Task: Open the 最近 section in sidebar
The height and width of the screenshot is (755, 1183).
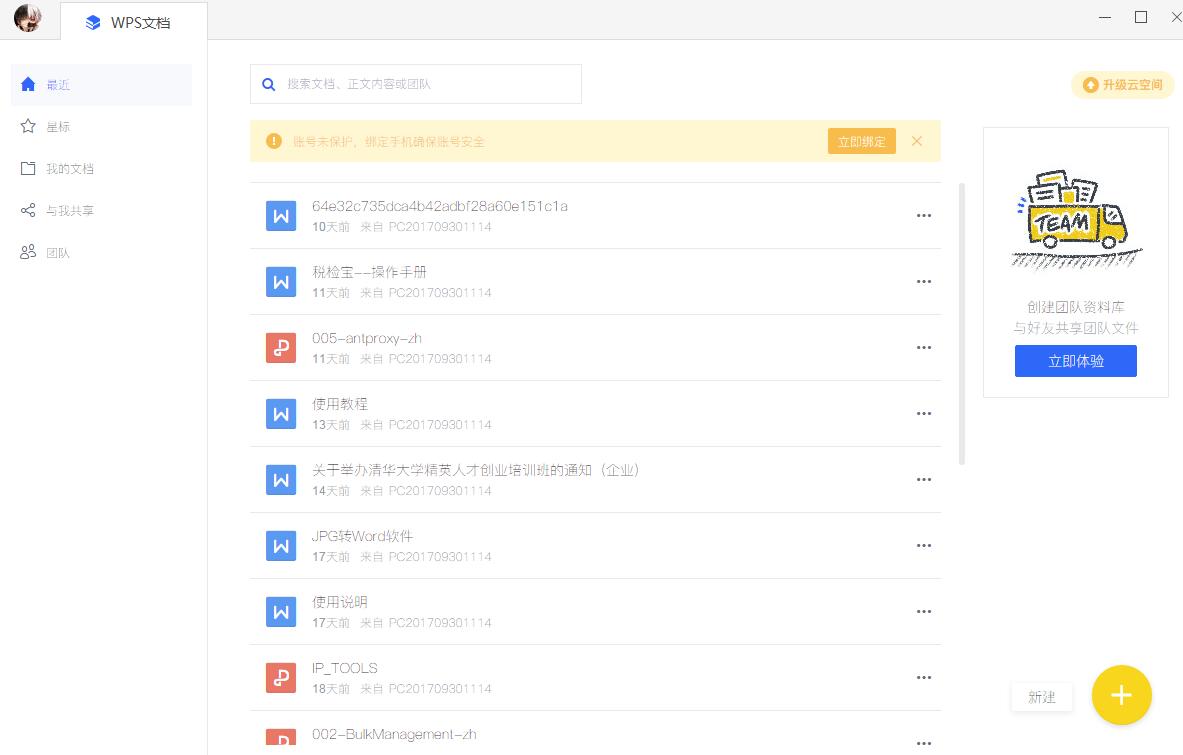Action: pos(58,85)
